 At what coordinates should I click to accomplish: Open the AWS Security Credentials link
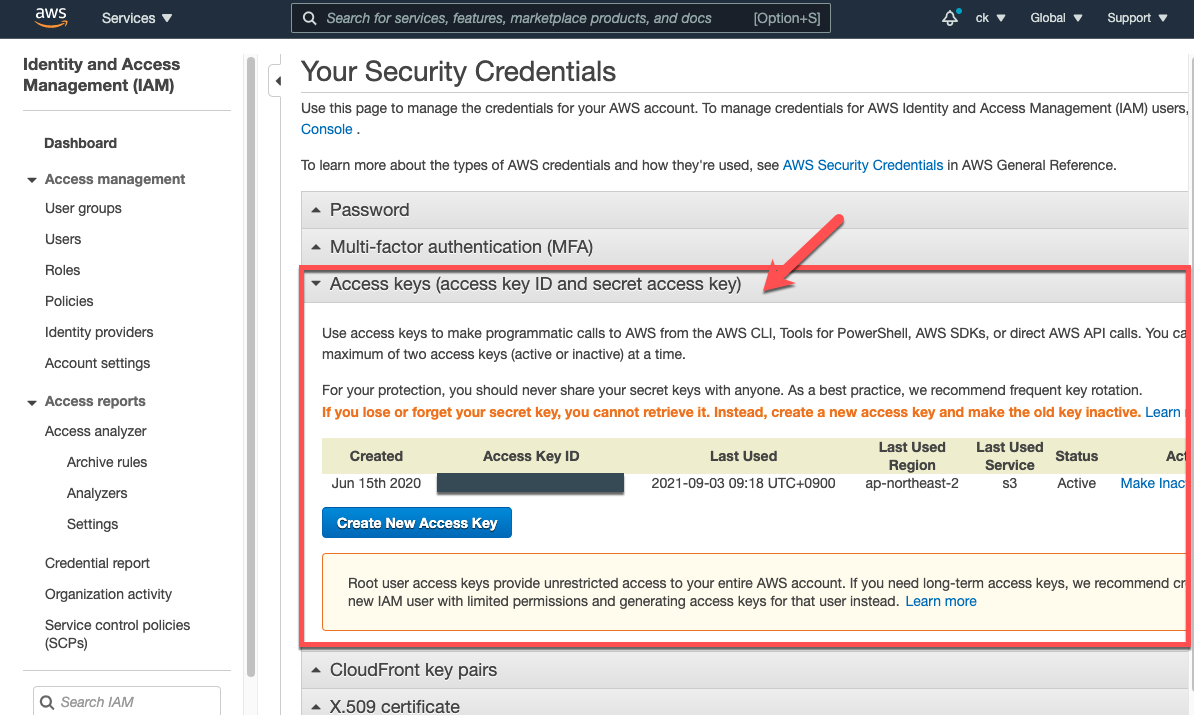click(x=862, y=165)
